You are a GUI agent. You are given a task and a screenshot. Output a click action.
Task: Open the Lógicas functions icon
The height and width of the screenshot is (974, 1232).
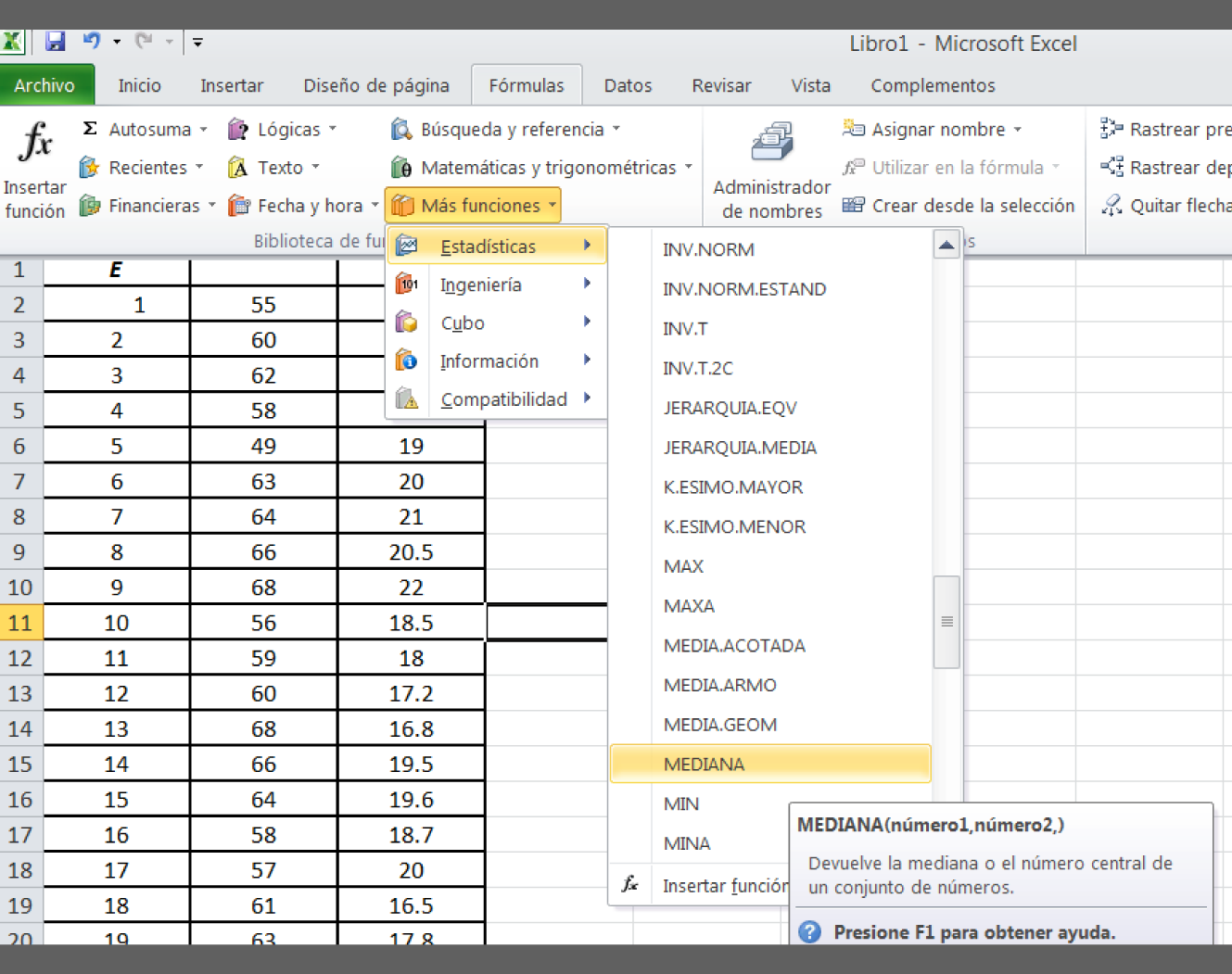coord(238,129)
